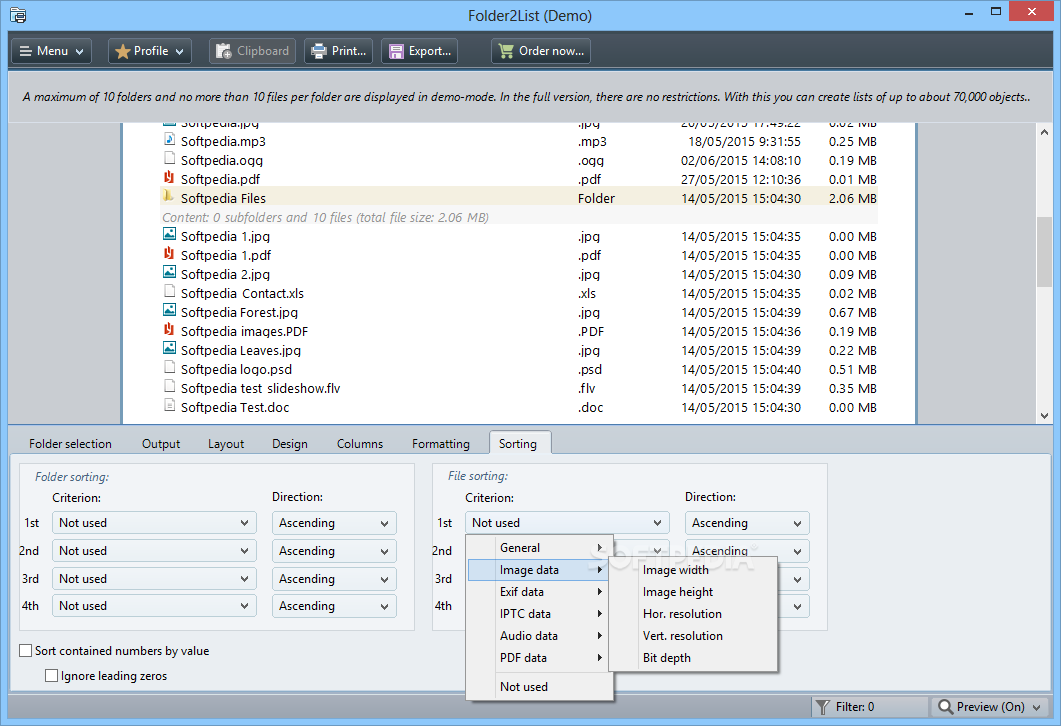The height and width of the screenshot is (726, 1061).
Task: Choose Image width from submenu
Action: coord(693,570)
